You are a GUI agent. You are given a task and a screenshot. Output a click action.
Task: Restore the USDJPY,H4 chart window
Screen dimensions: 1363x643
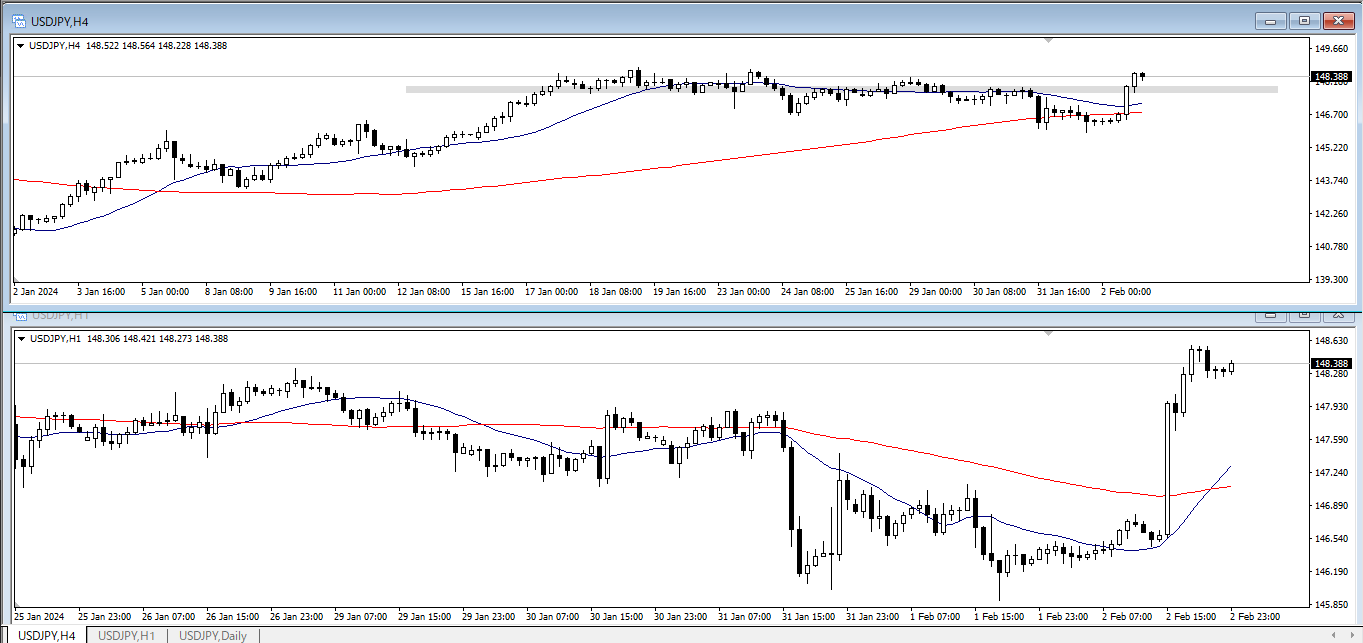[x=1305, y=21]
